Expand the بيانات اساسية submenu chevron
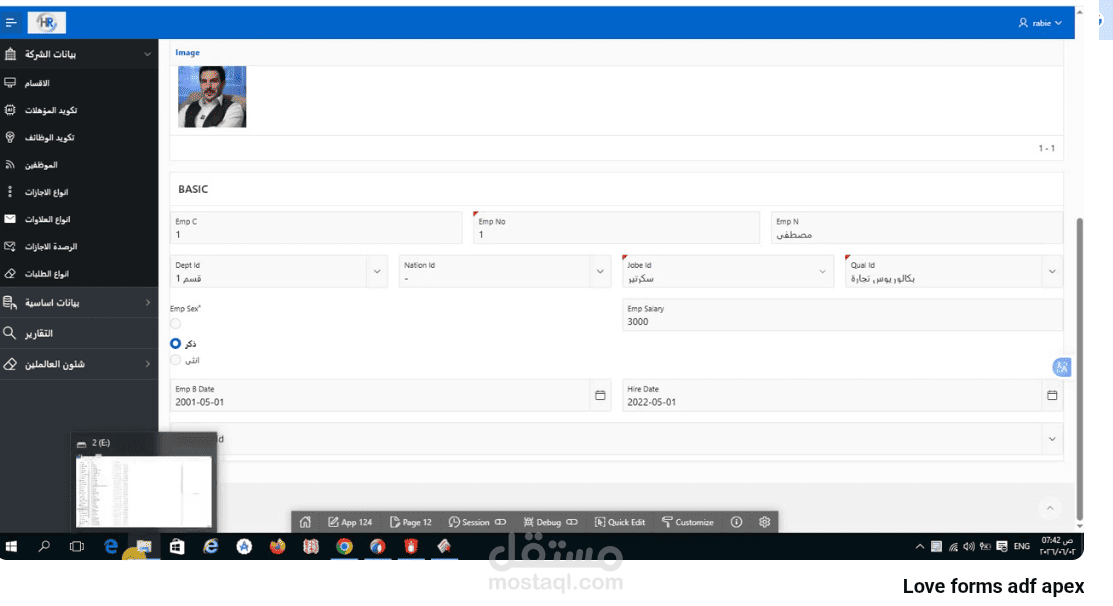 [x=148, y=302]
